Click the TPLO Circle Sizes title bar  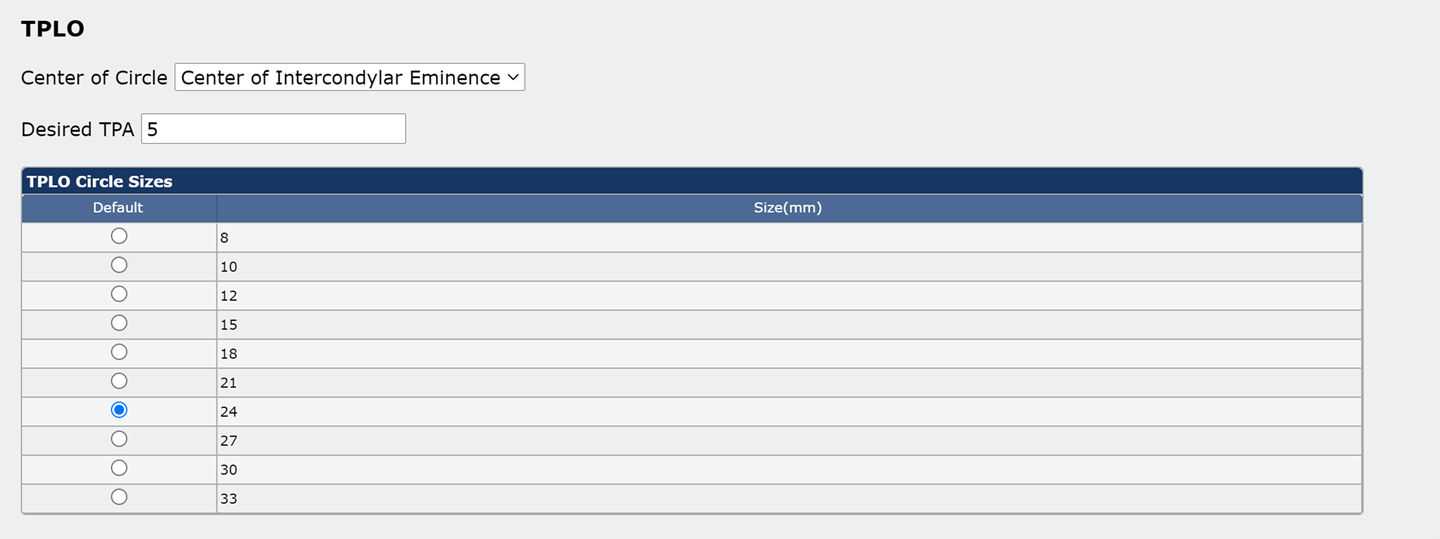[x=691, y=181]
